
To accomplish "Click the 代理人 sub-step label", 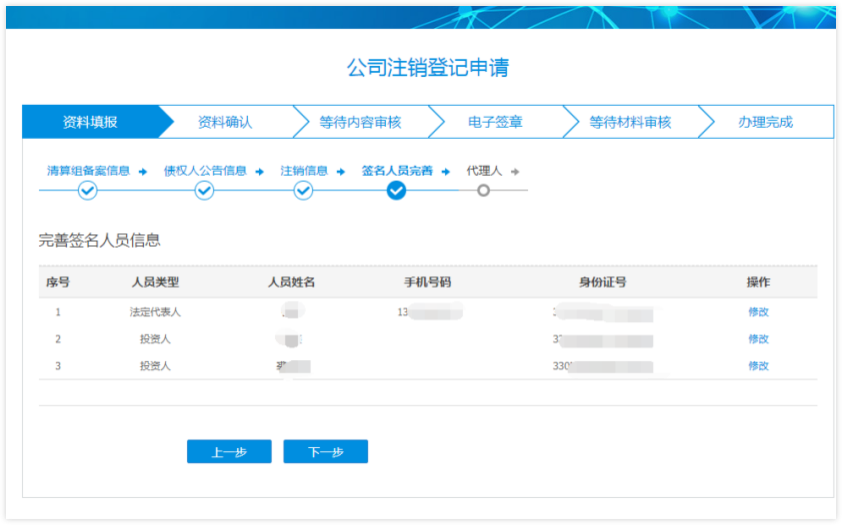I will tap(484, 171).
